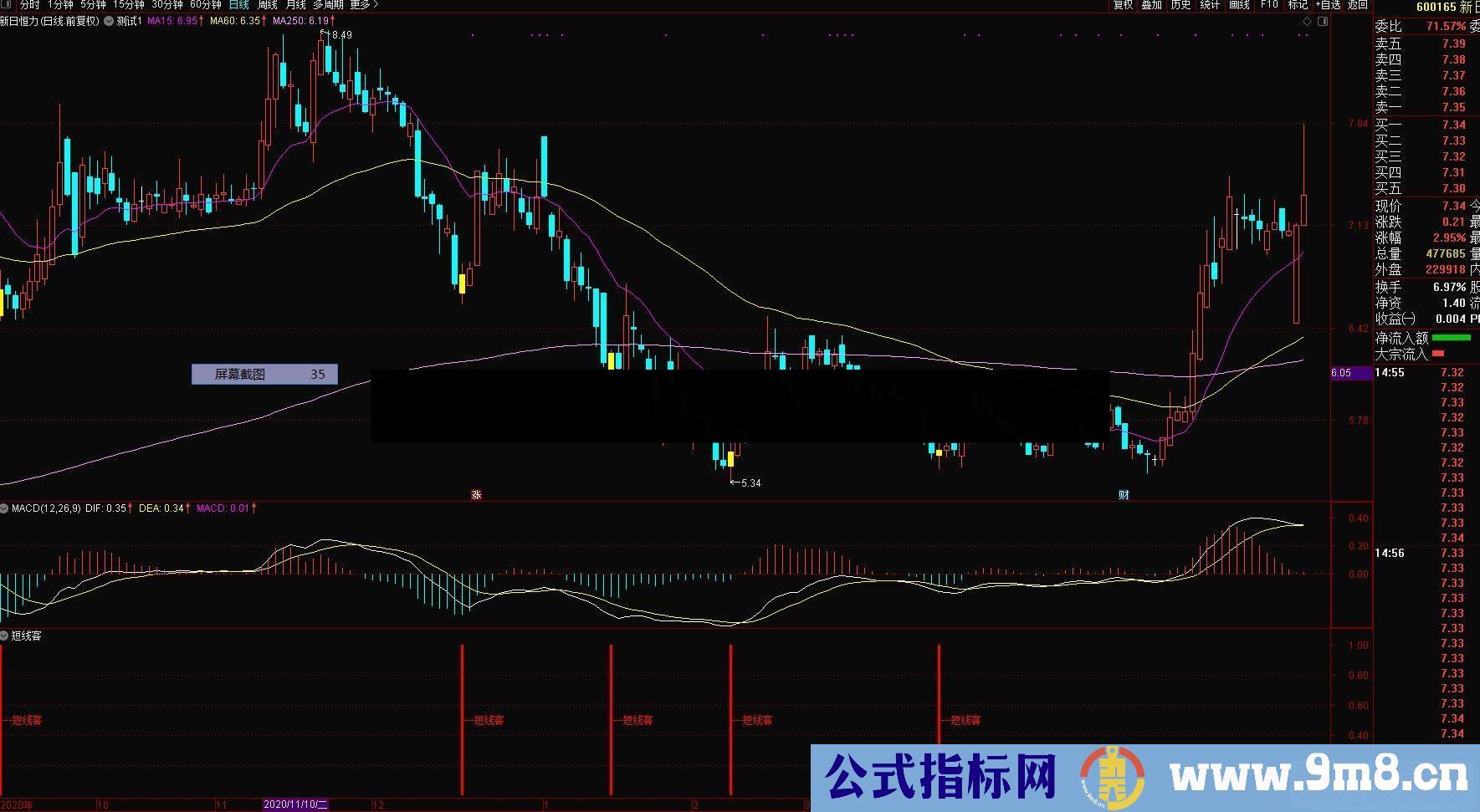
Task: Collapse the 测试1 indicator using its circular arrow
Action: point(109,22)
